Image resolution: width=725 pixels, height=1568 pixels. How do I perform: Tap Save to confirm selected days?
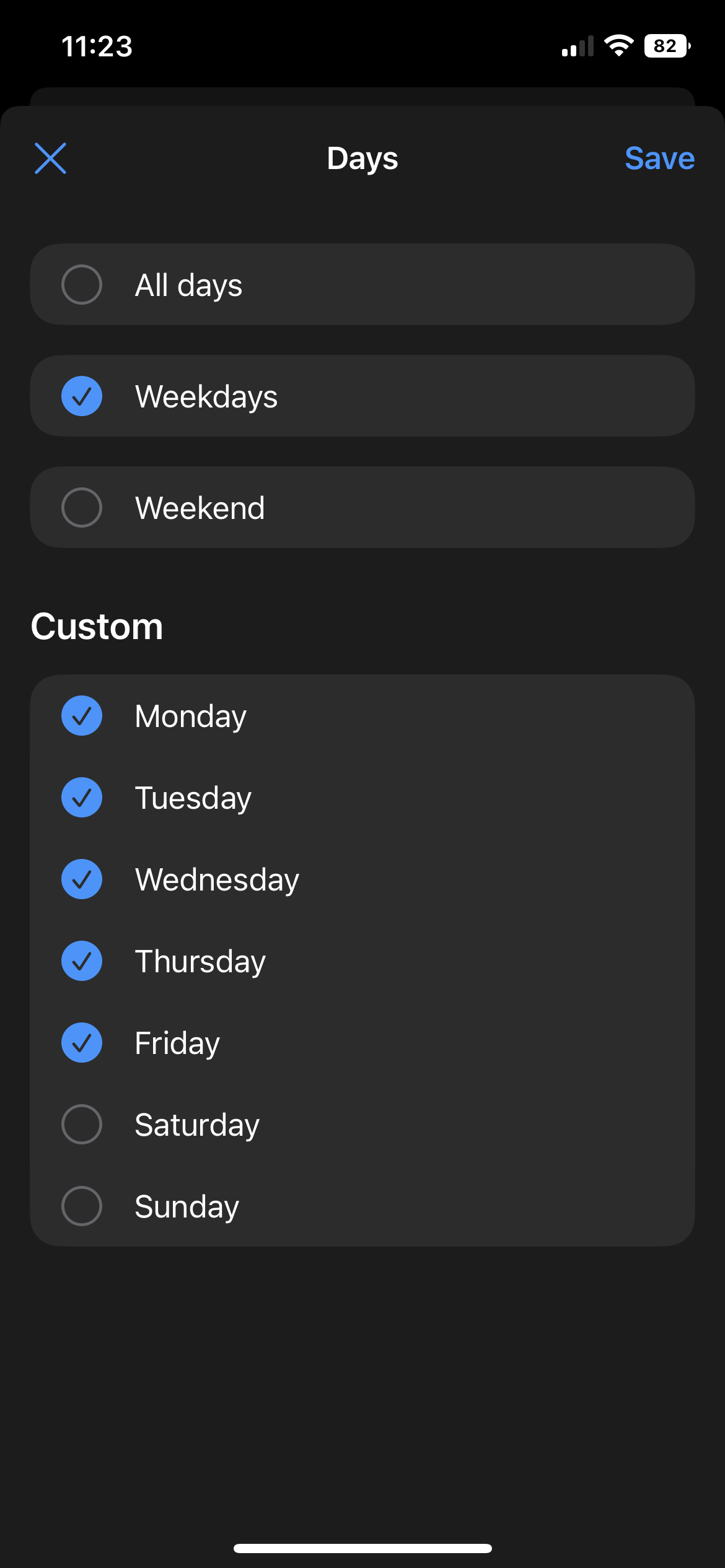click(x=659, y=159)
